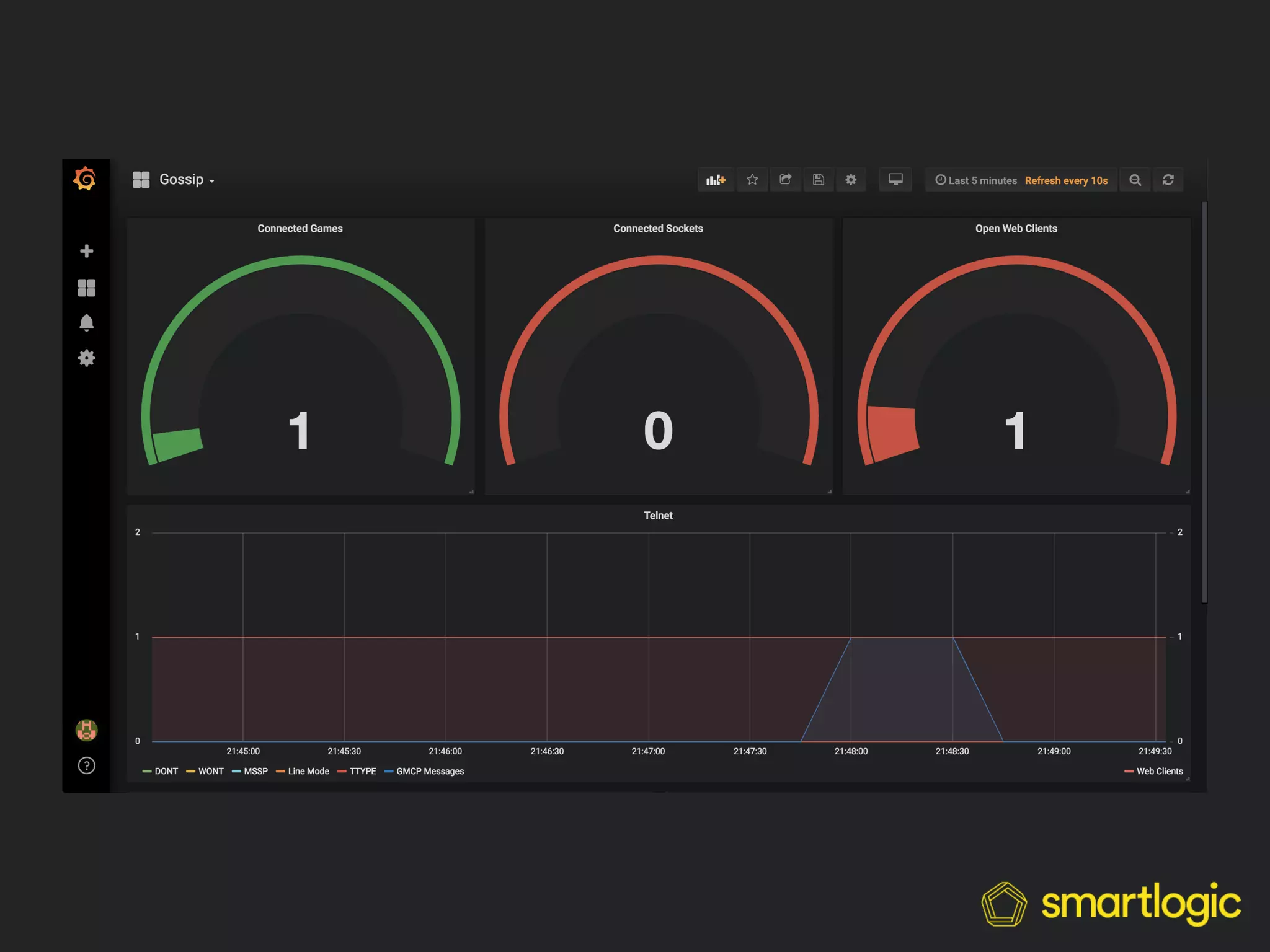Open the Alerting bell icon
The width and height of the screenshot is (1270, 952).
(x=86, y=323)
